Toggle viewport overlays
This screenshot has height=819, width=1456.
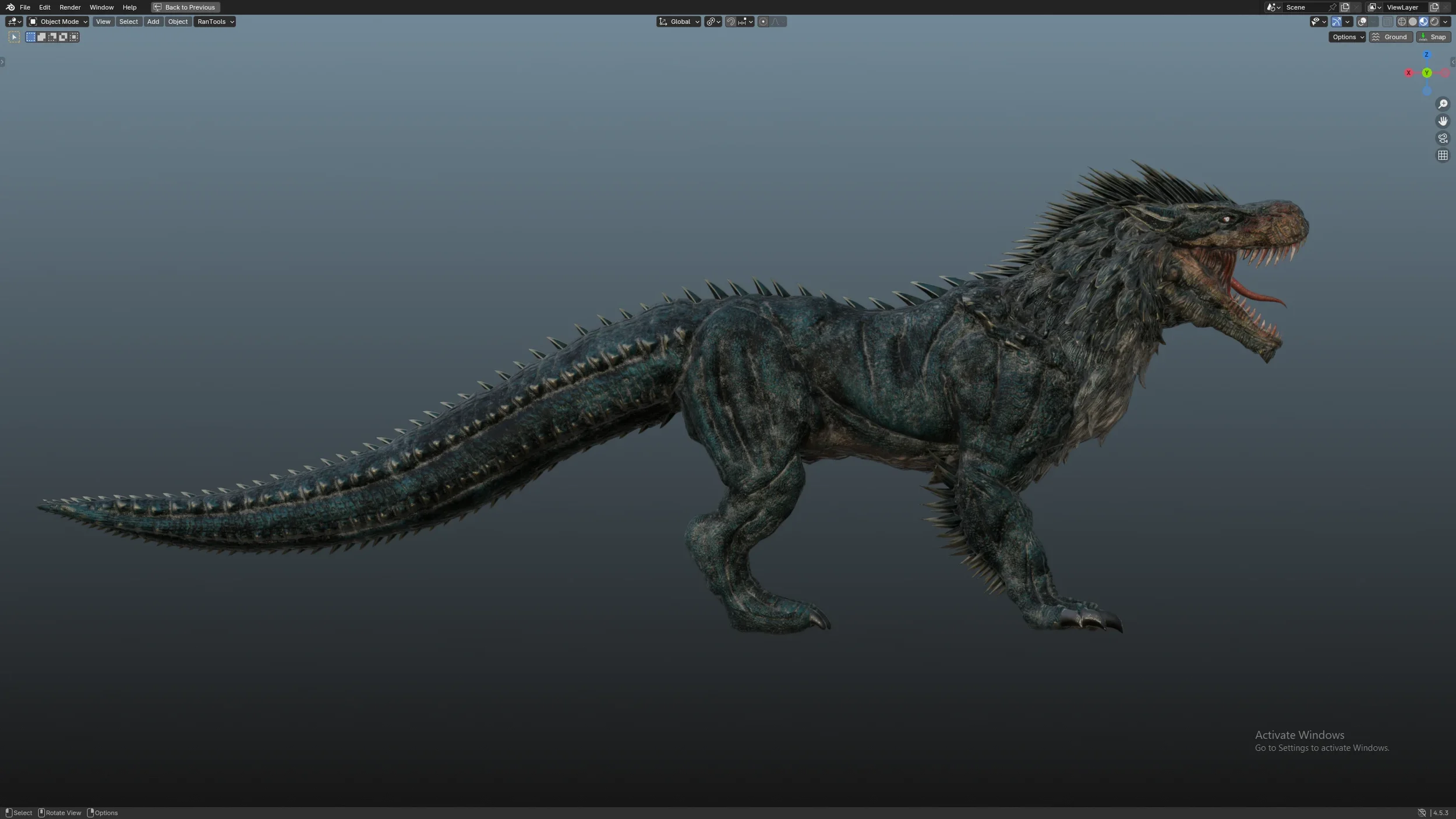click(x=1362, y=22)
